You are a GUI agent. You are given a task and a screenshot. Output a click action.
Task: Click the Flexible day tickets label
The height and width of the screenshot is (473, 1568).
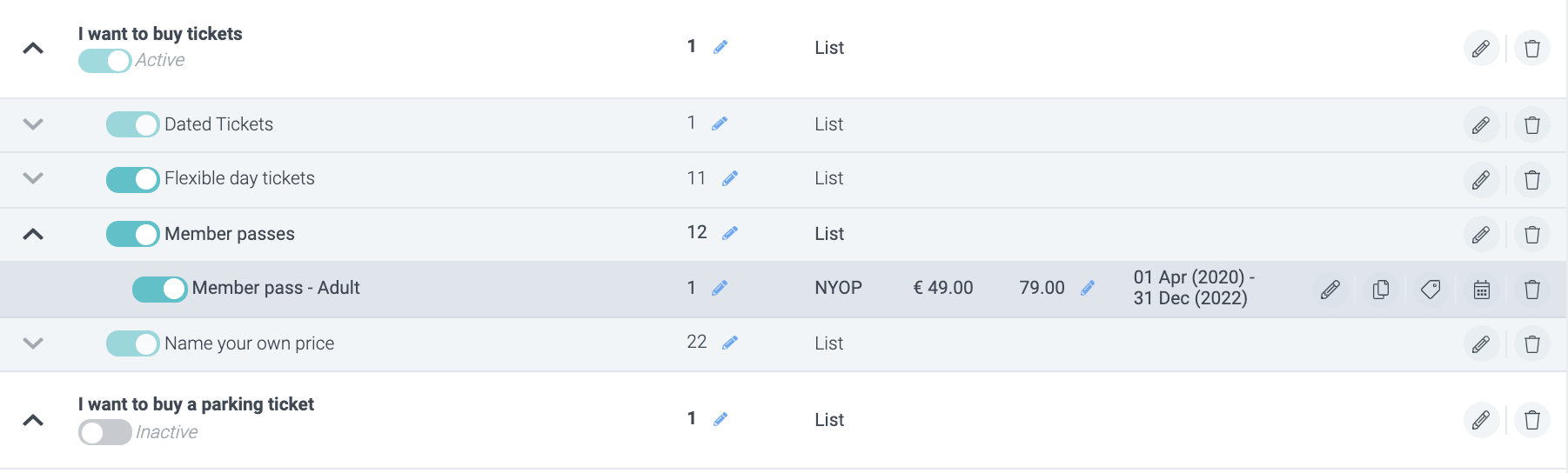pos(239,178)
